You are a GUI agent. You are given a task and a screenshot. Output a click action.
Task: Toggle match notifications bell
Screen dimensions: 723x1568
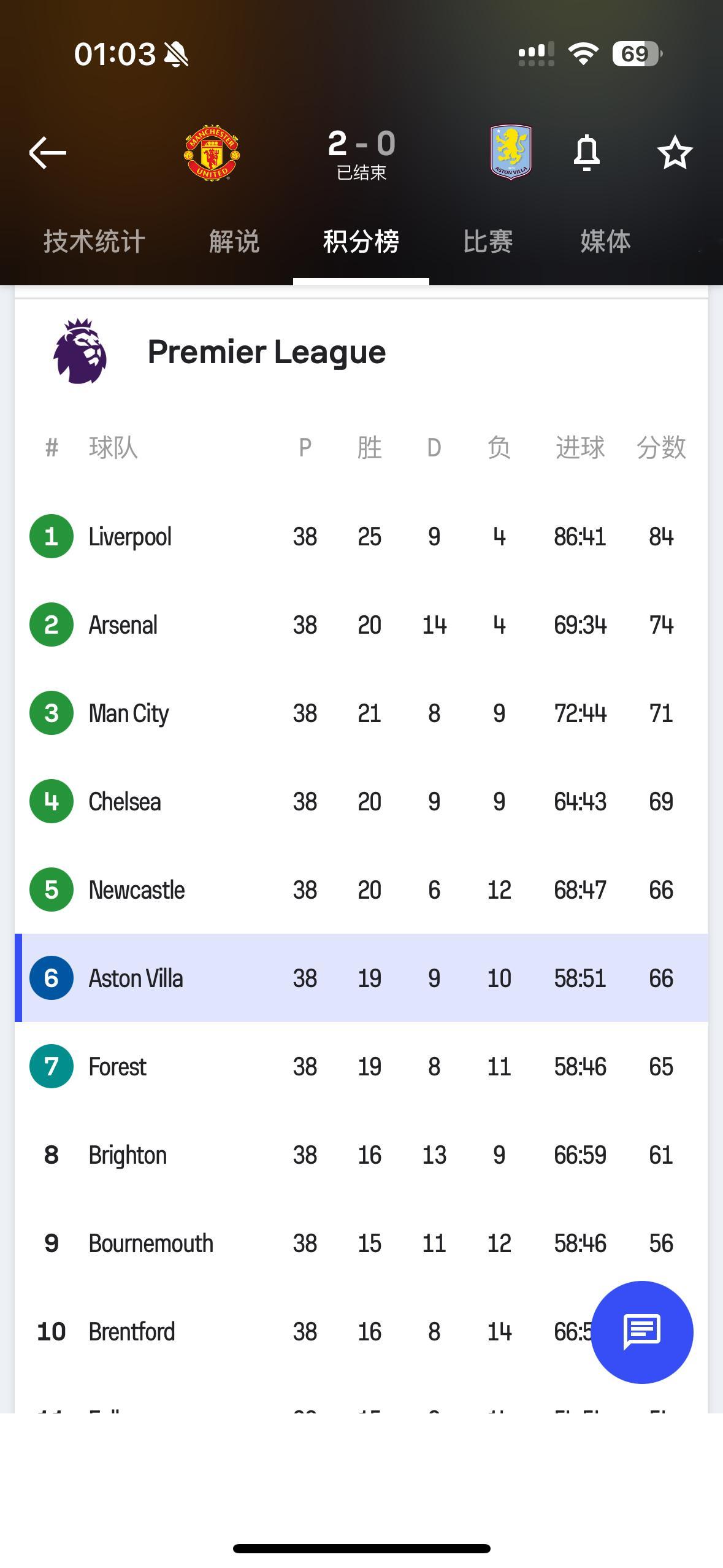click(x=587, y=152)
